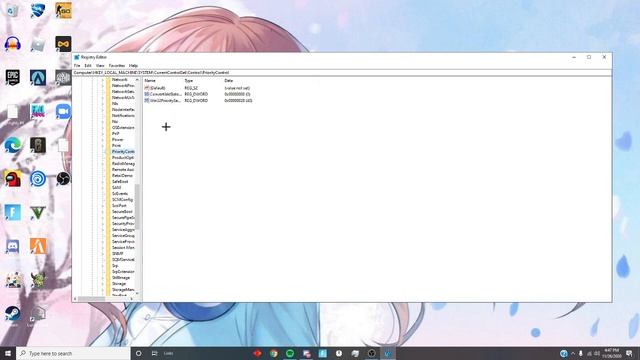Screen dimensions: 640x360
Task: Open Microsoft Edge desktop shortcut
Action: pos(13,145)
